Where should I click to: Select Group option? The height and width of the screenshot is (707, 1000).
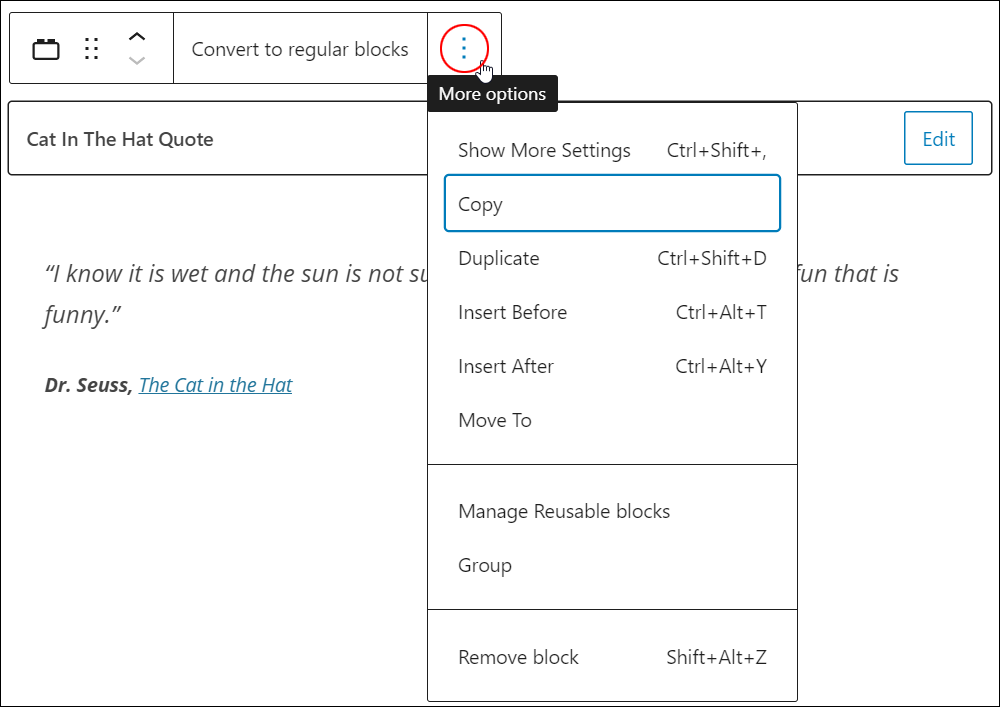612,565
